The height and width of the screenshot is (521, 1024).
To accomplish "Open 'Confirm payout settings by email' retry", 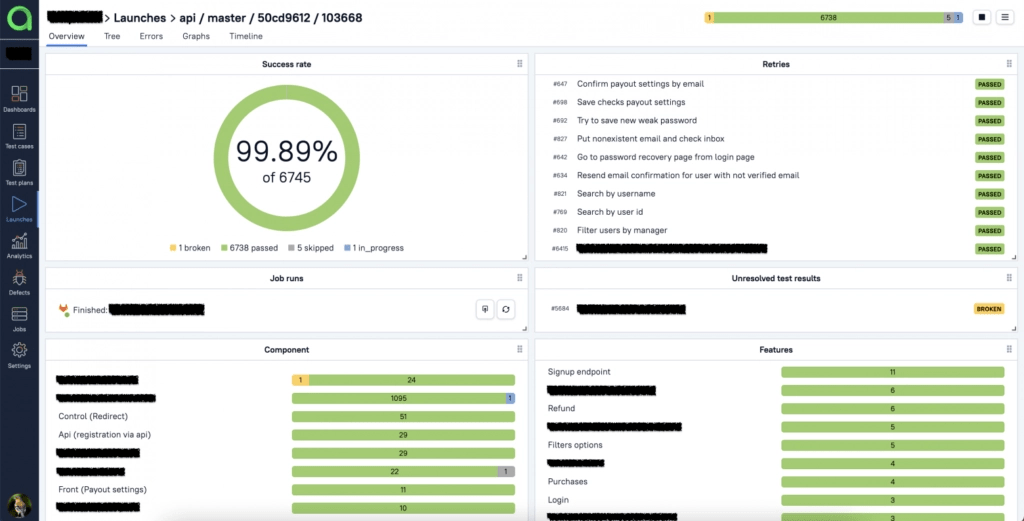I will [x=640, y=84].
